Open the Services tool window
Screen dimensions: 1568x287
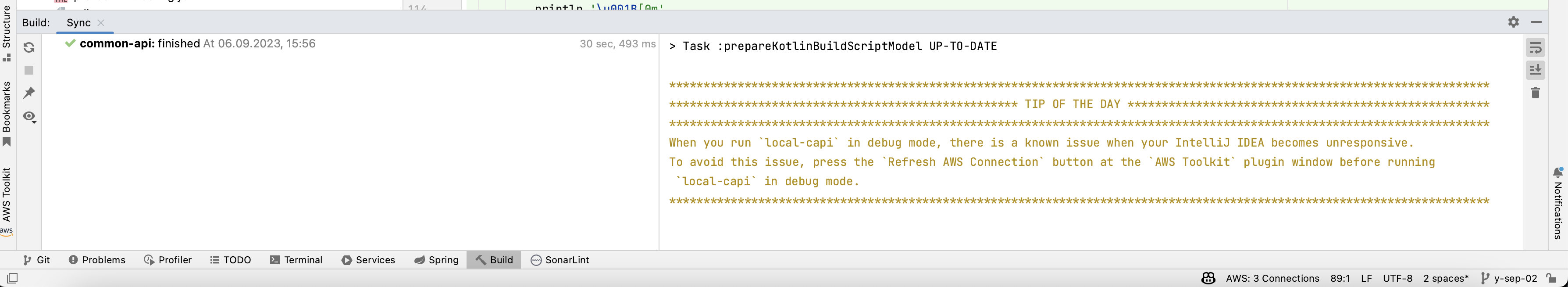pos(368,260)
